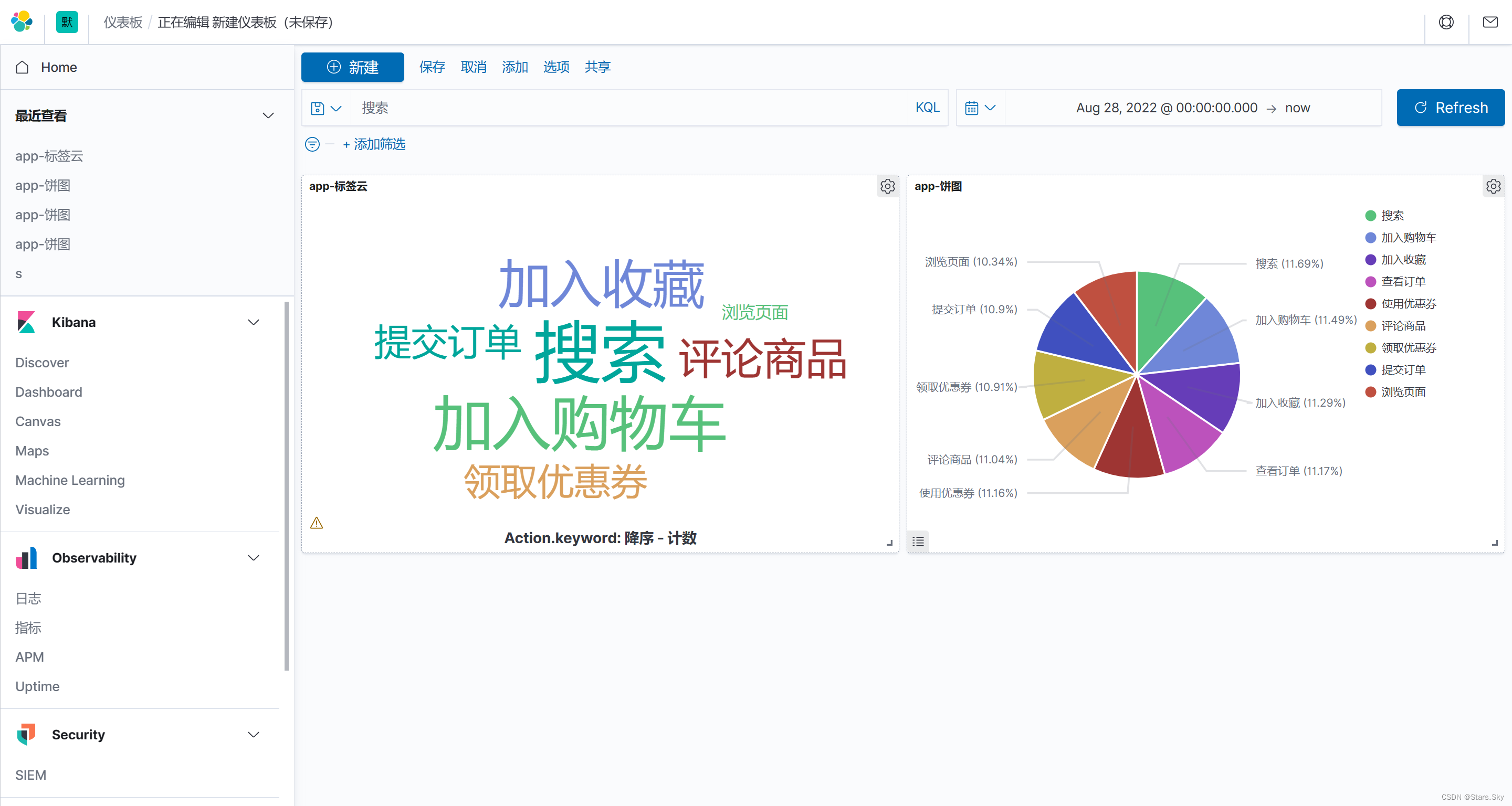Click the newsfeed mail icon
1512x806 pixels.
click(x=1490, y=22)
